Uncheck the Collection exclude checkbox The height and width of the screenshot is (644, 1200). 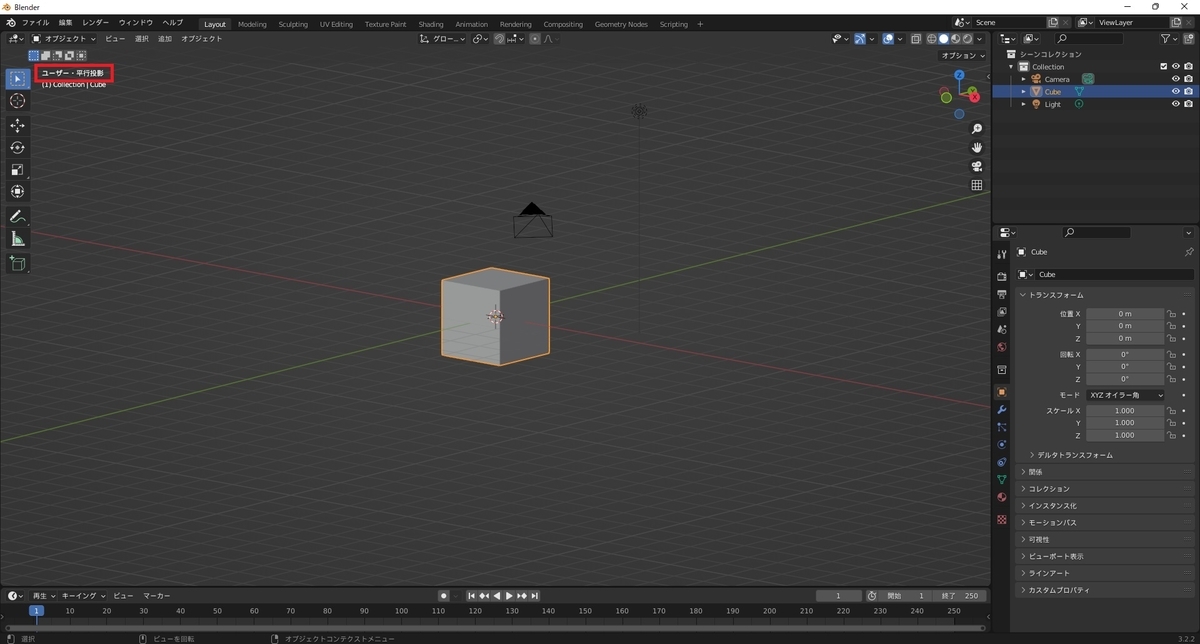click(1163, 67)
